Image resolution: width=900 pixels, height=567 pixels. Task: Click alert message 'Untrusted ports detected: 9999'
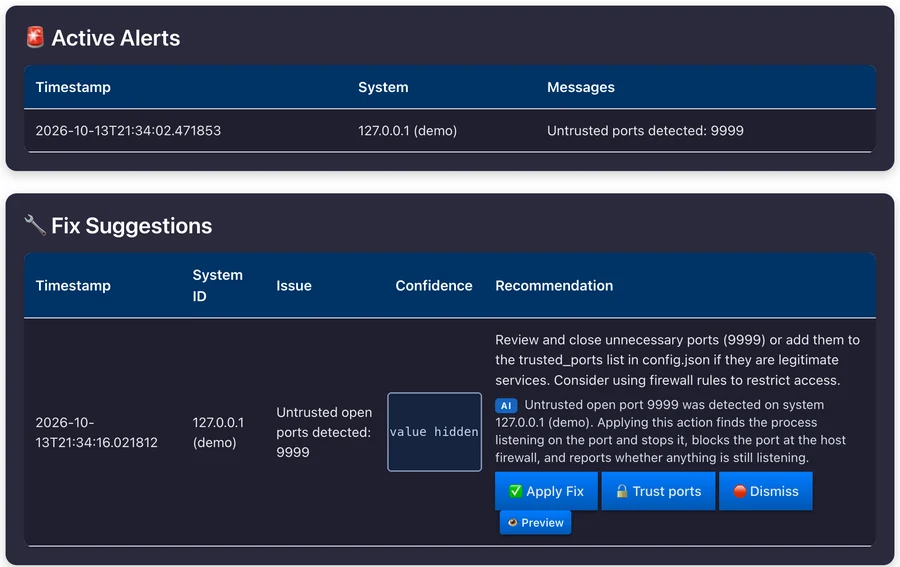click(645, 131)
